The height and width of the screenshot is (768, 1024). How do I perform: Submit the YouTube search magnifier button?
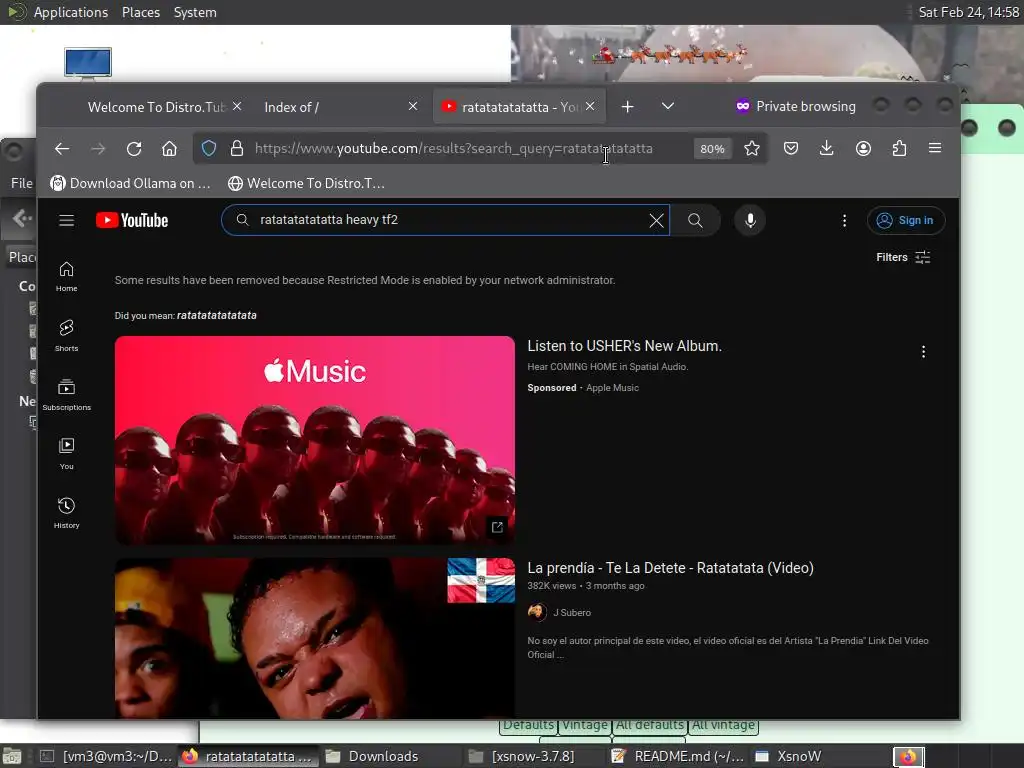click(696, 221)
